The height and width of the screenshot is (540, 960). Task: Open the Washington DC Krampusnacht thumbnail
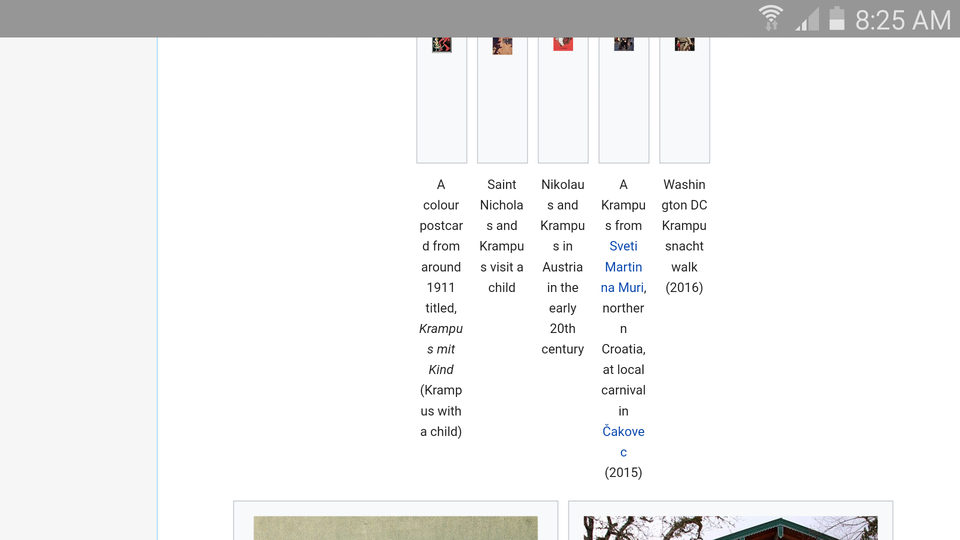684,43
